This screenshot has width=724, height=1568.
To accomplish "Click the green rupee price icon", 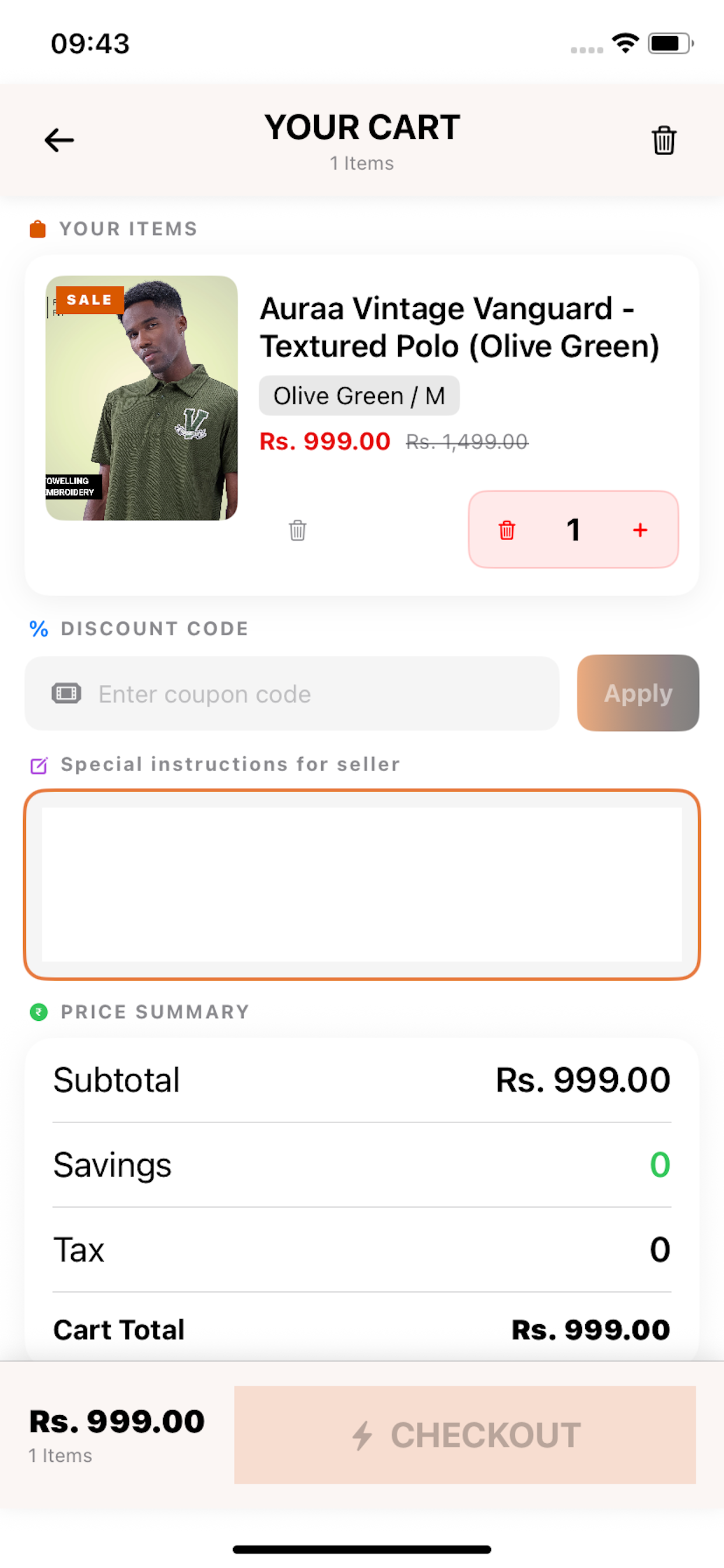I will coord(39,1012).
